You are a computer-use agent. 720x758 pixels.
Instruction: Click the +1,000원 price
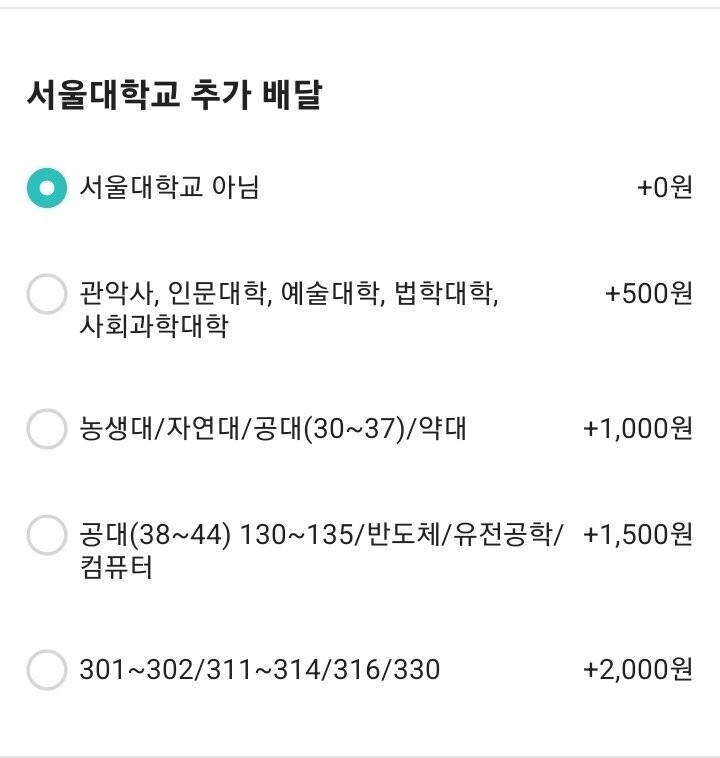click(x=637, y=429)
